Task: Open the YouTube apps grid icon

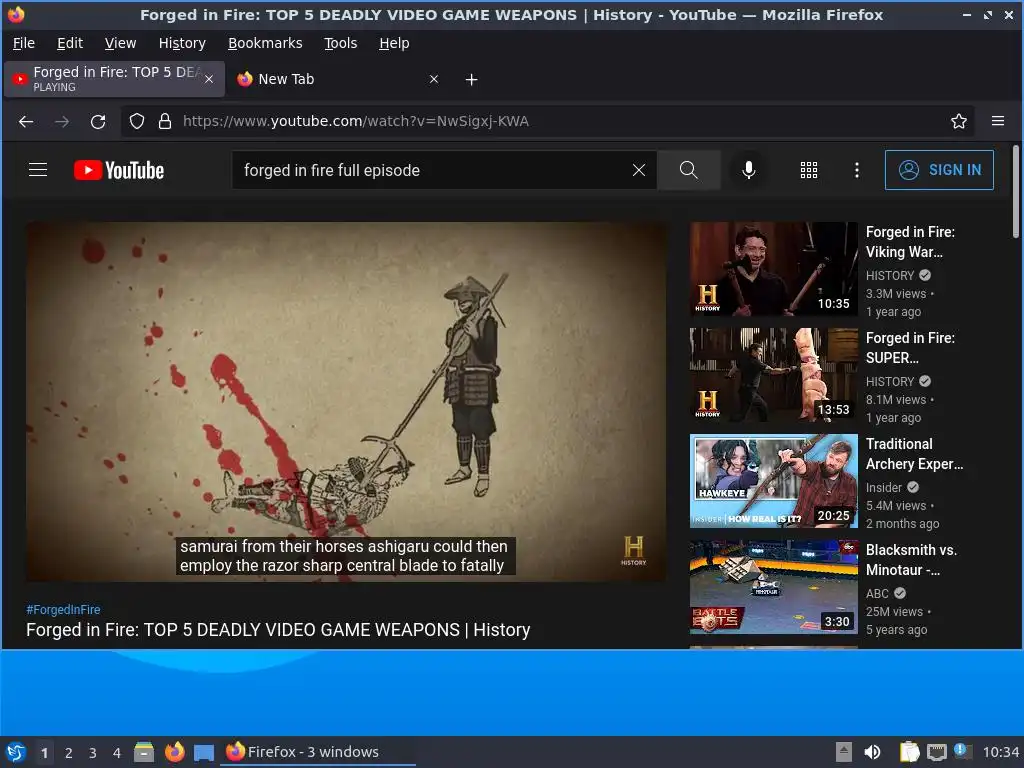Action: [x=808, y=170]
